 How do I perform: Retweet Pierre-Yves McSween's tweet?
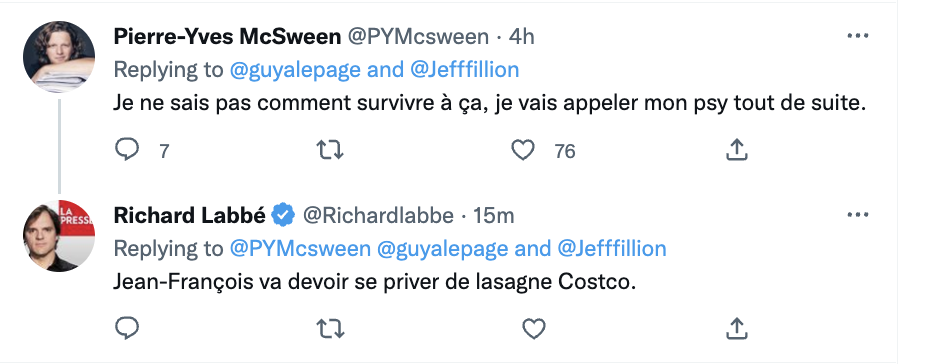point(330,150)
